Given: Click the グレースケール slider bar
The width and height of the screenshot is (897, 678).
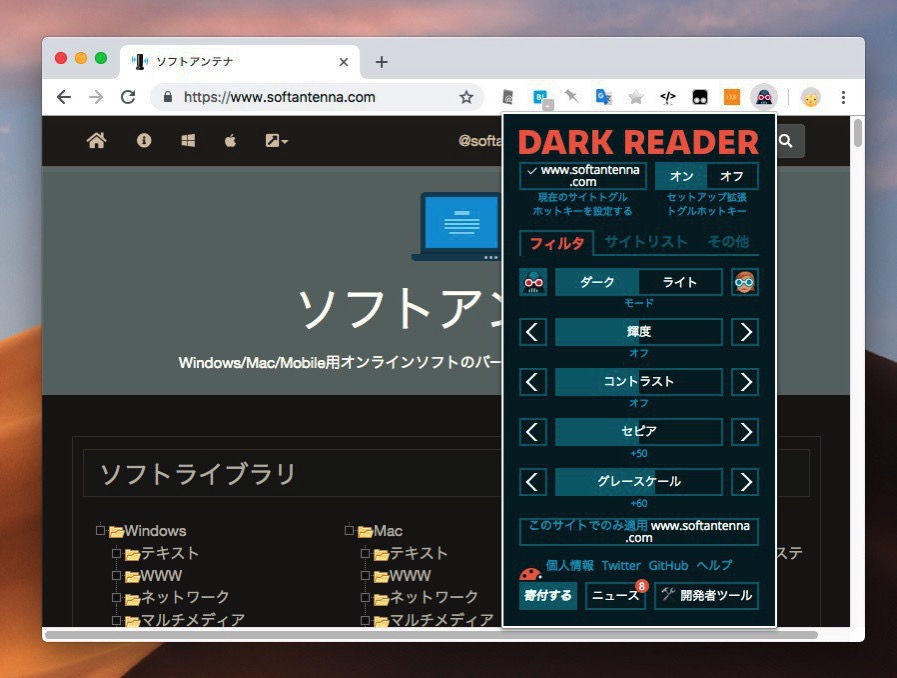Looking at the screenshot, I should [x=638, y=482].
